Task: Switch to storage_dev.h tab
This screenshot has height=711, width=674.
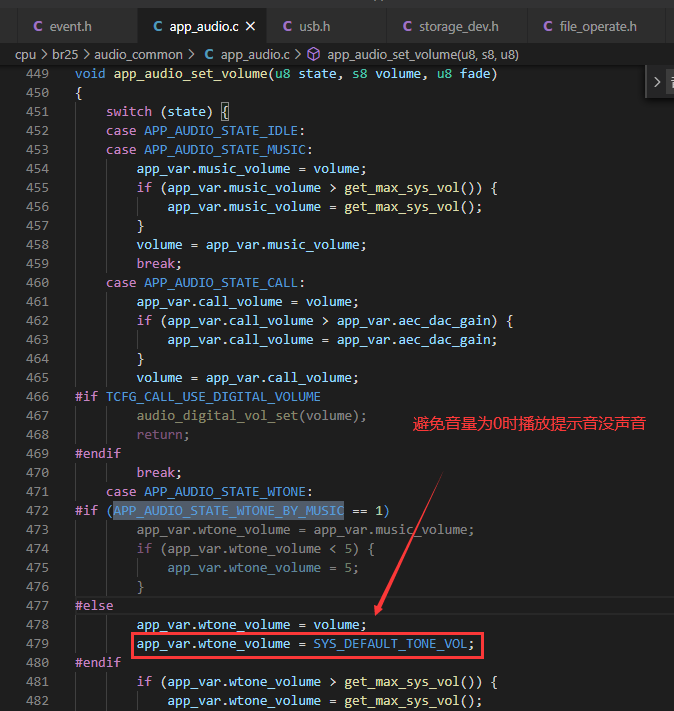Action: point(457,27)
